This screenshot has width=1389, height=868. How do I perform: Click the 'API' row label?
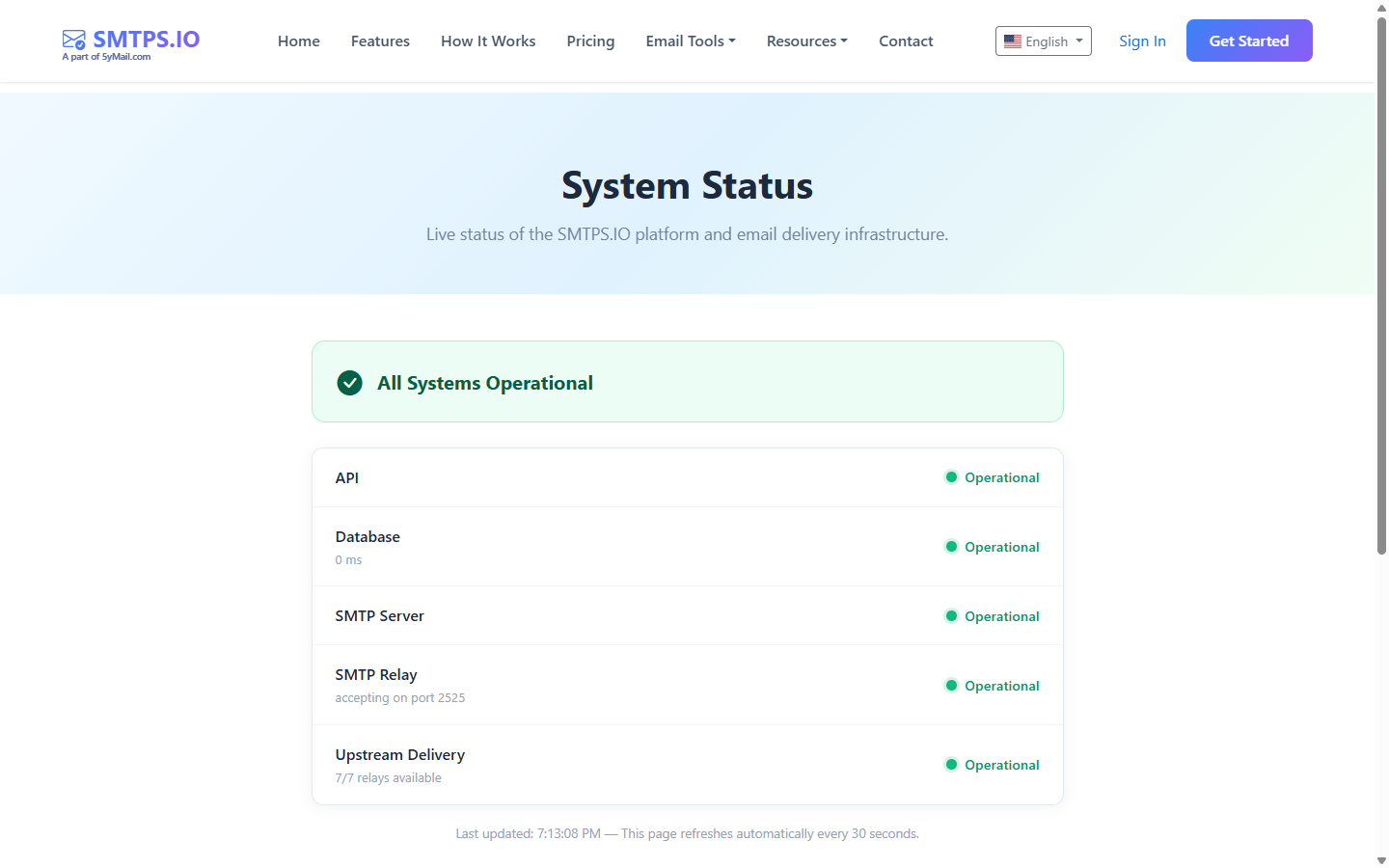pyautogui.click(x=347, y=477)
